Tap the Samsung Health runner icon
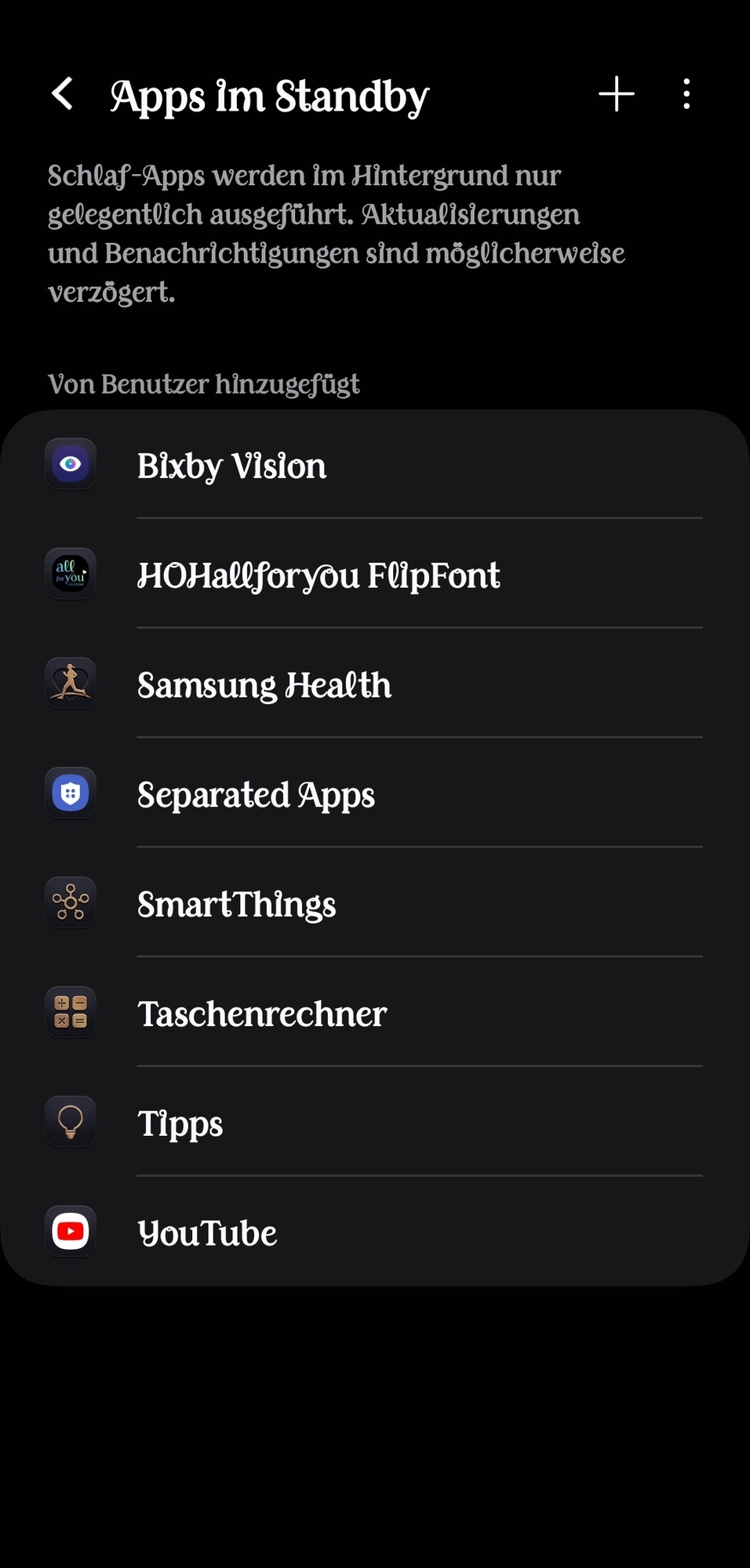This screenshot has height=1568, width=750. point(71,684)
